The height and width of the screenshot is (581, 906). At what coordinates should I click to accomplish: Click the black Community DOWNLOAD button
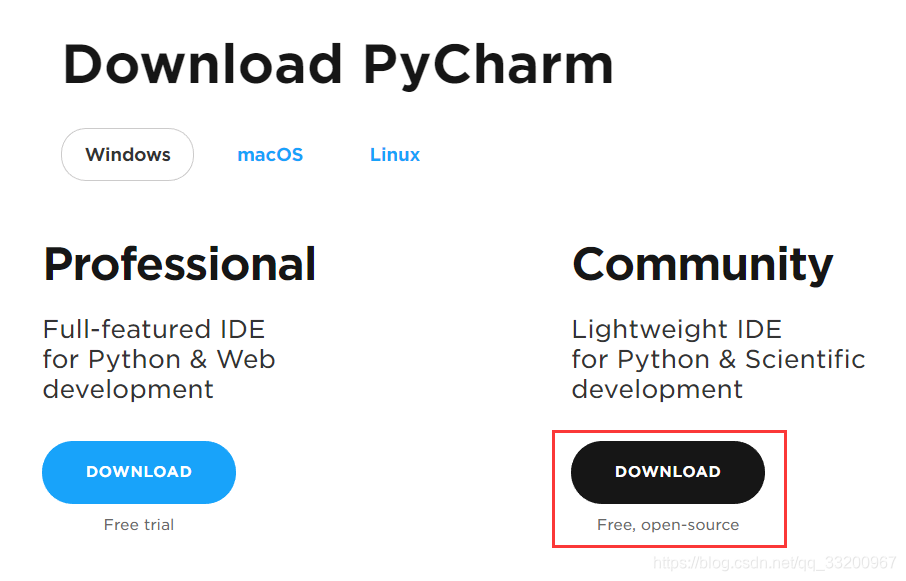(668, 472)
